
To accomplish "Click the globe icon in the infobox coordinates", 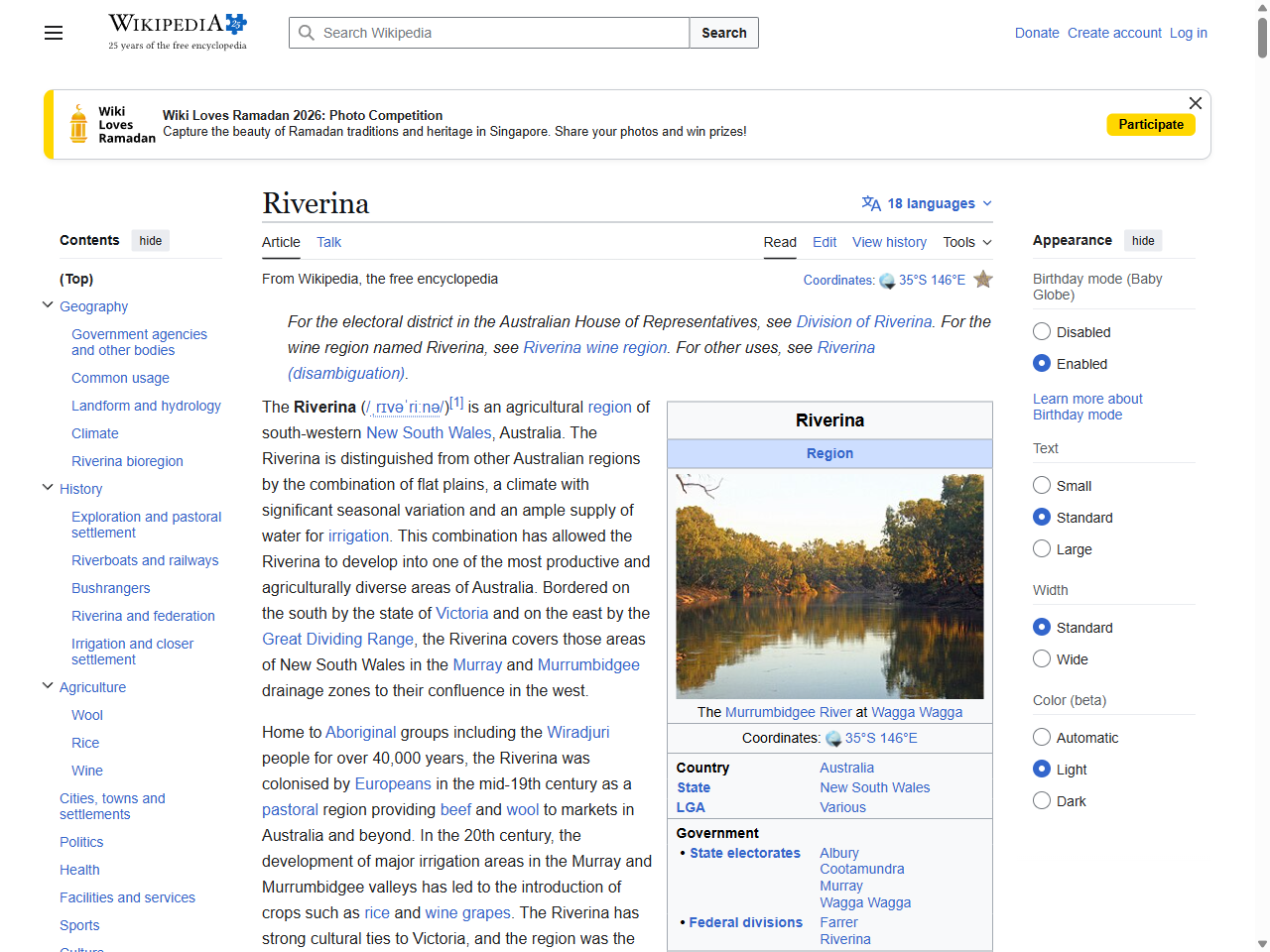I will tap(834, 738).
